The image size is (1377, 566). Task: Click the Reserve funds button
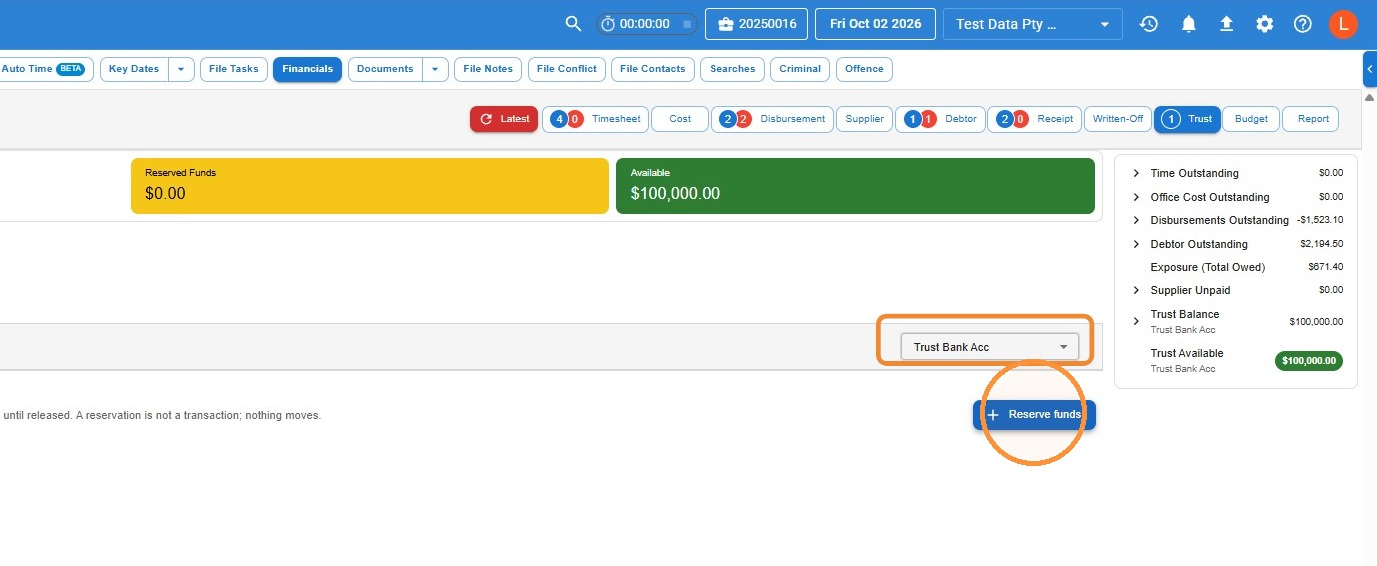pos(1034,415)
